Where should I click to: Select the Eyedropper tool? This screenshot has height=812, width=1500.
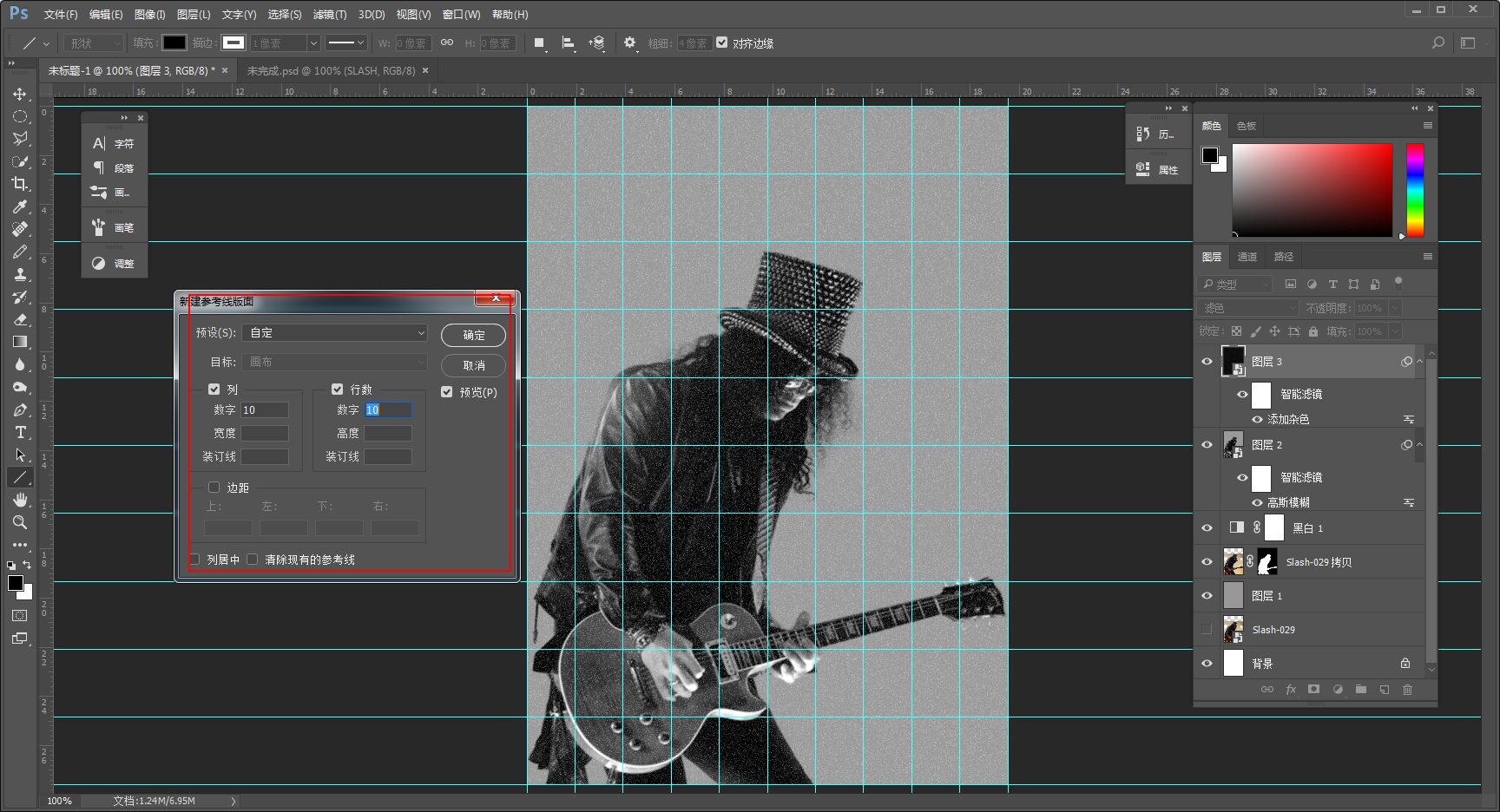click(19, 206)
